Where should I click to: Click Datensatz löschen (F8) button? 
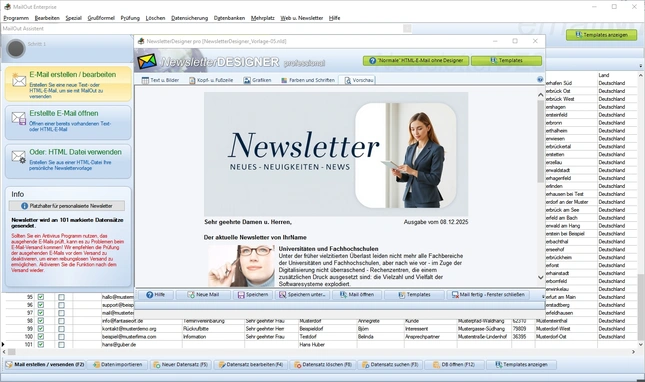(x=323, y=365)
